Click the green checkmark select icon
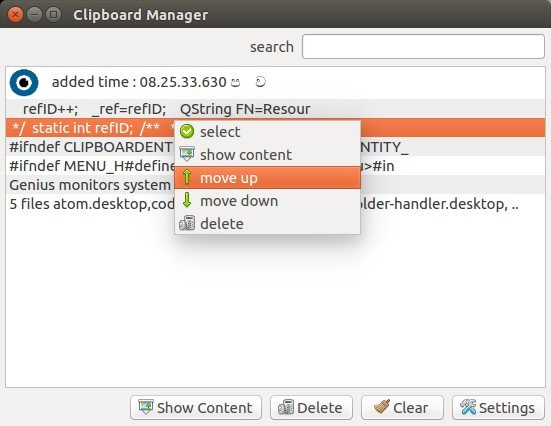The image size is (551, 426). tap(187, 131)
